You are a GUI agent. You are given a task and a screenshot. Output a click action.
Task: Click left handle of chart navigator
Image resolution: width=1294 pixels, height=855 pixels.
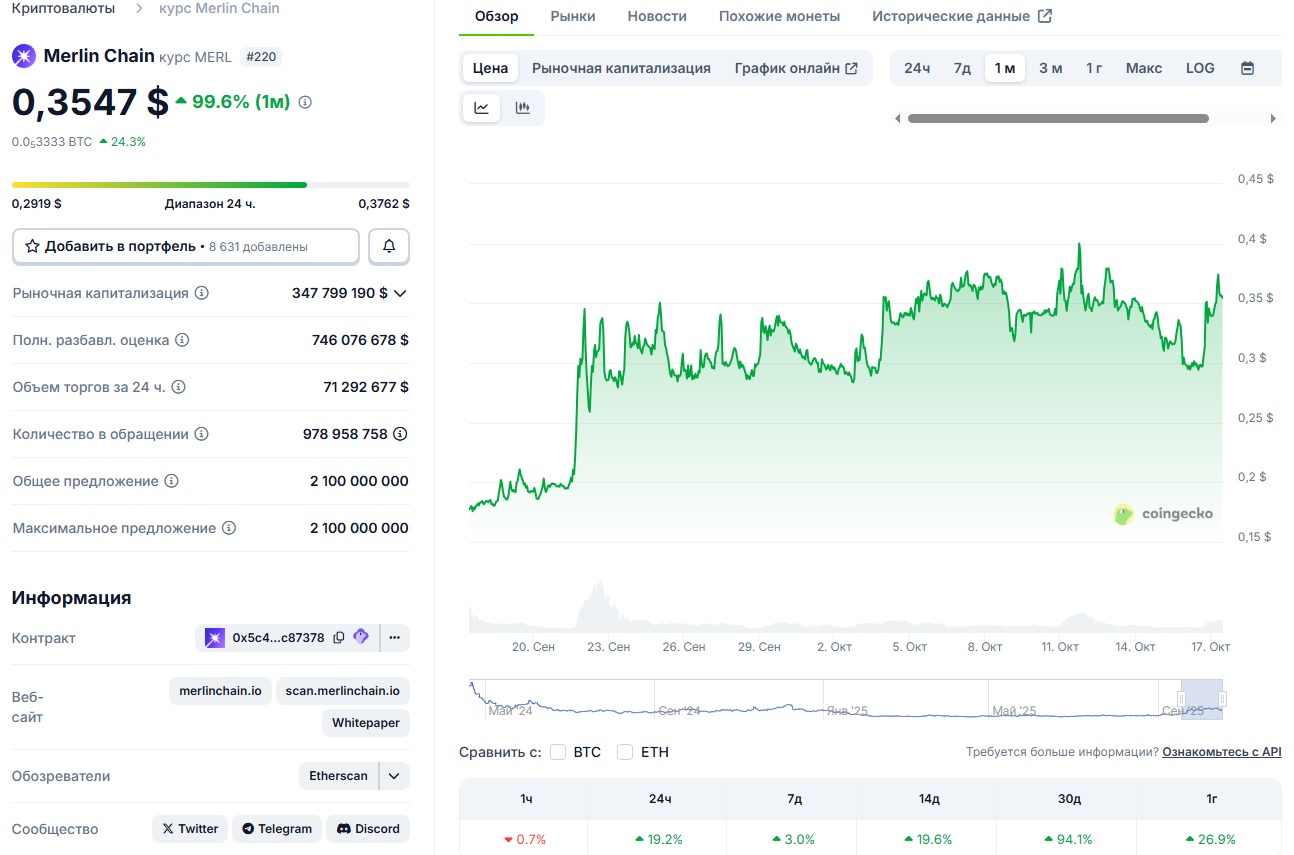[x=1181, y=699]
